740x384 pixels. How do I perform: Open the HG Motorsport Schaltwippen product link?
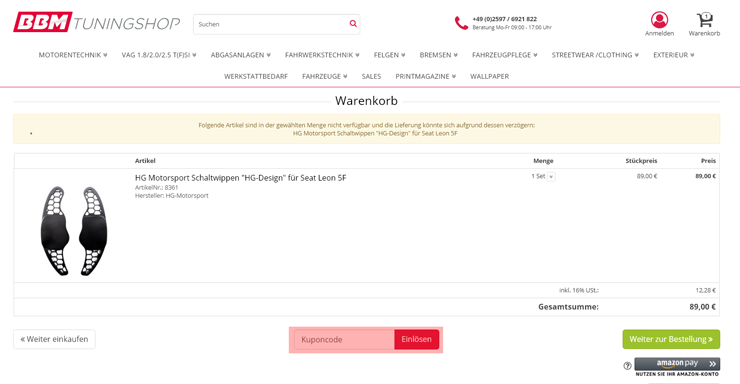pos(241,178)
